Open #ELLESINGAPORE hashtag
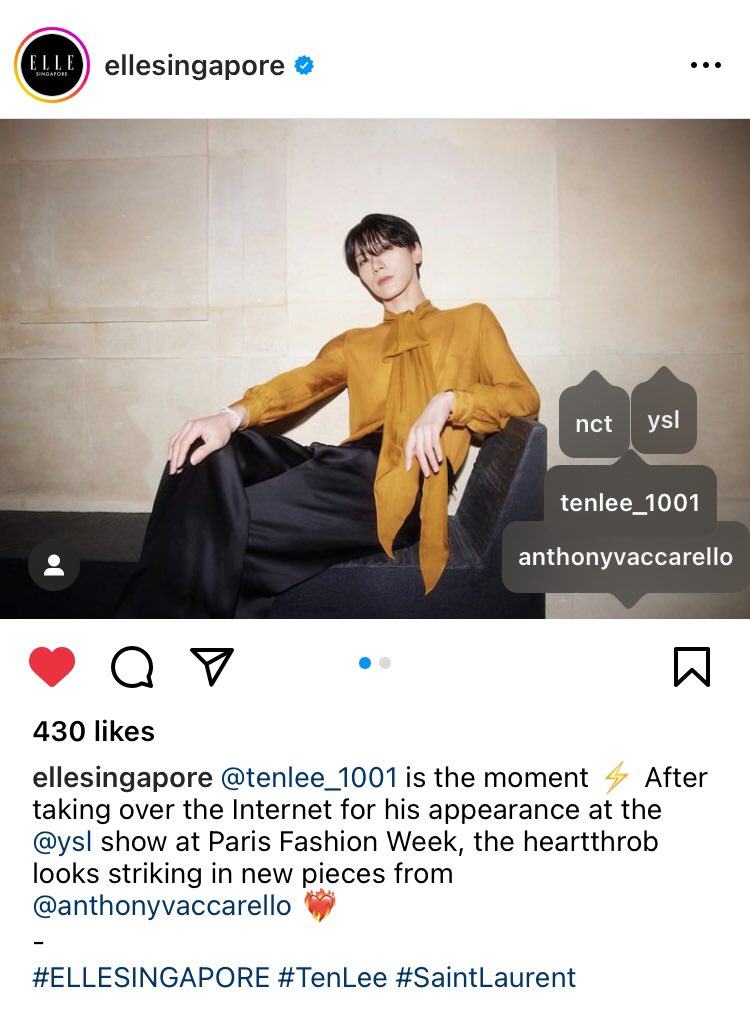Screen dimensions: 750x1010 pos(151,977)
